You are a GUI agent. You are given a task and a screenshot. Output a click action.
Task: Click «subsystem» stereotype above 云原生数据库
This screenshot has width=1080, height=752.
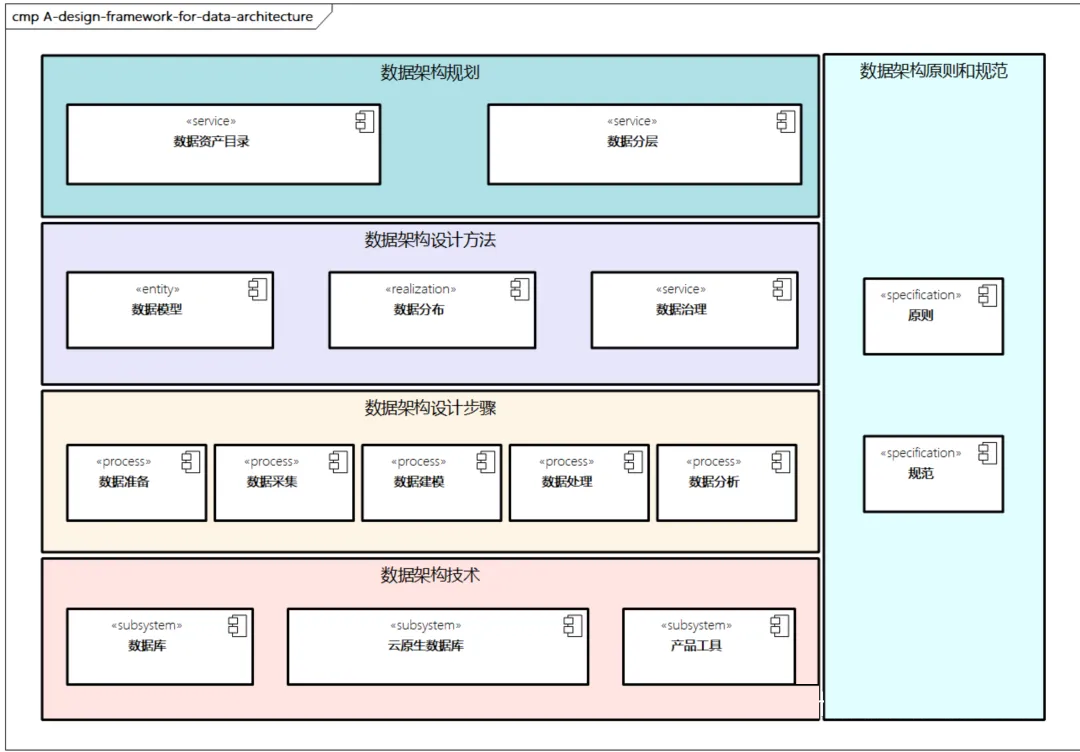(426, 626)
